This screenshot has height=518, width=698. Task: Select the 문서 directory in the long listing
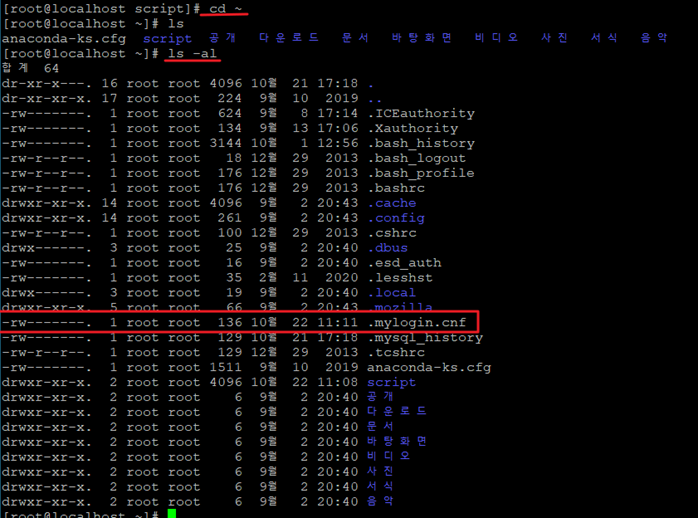pos(380,426)
